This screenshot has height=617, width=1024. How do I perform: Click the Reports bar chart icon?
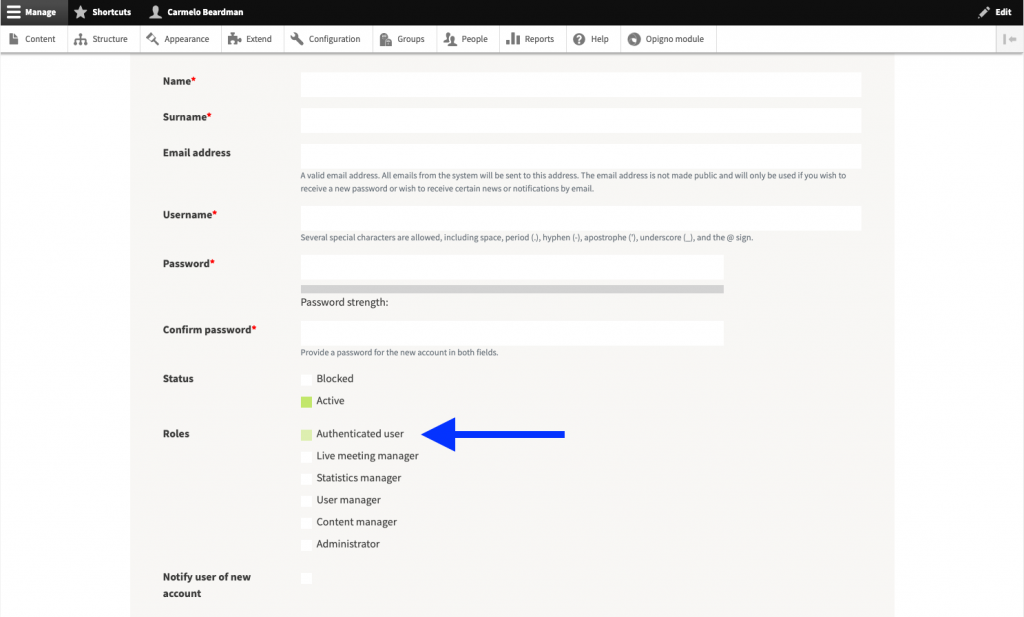pyautogui.click(x=513, y=39)
